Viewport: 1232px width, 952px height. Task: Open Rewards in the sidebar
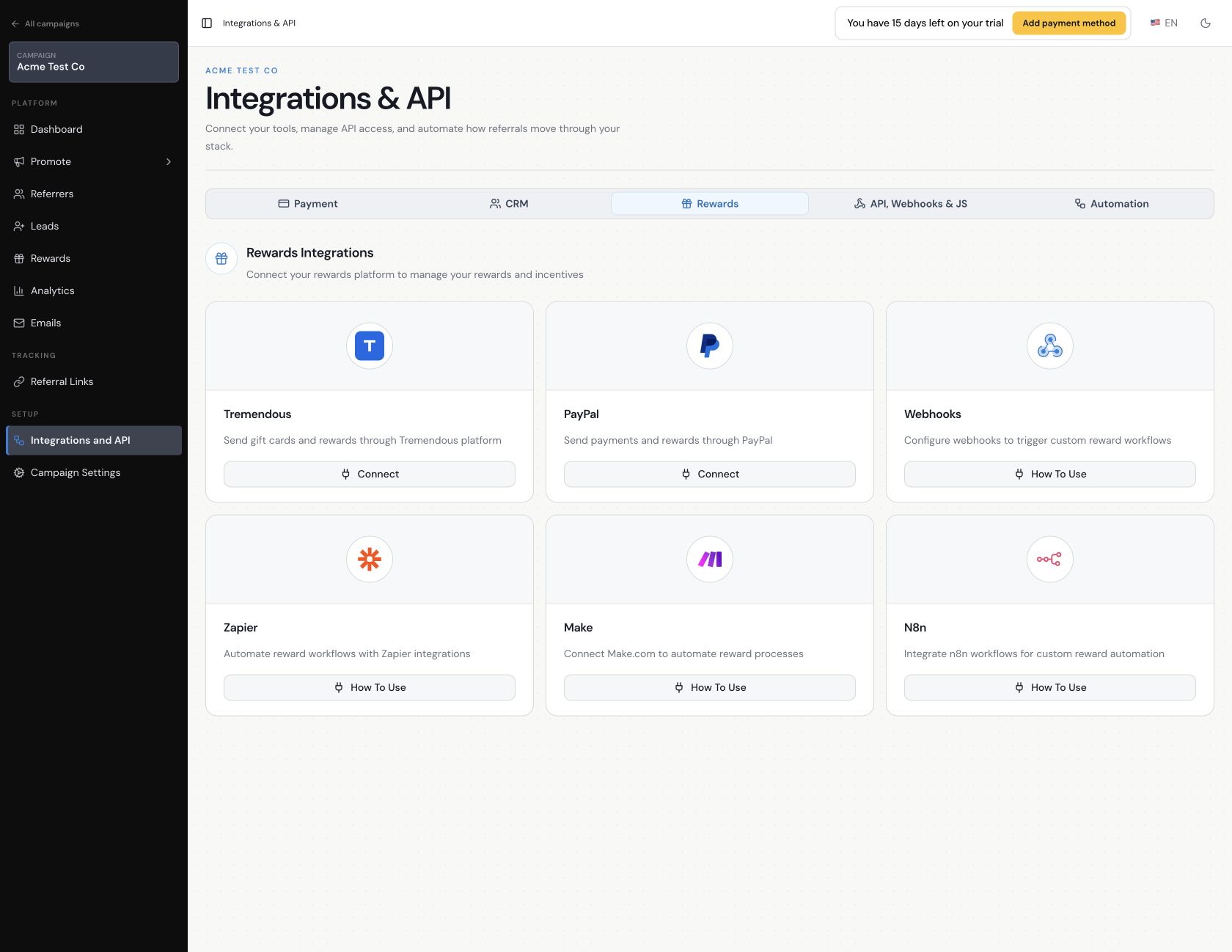pyautogui.click(x=94, y=258)
